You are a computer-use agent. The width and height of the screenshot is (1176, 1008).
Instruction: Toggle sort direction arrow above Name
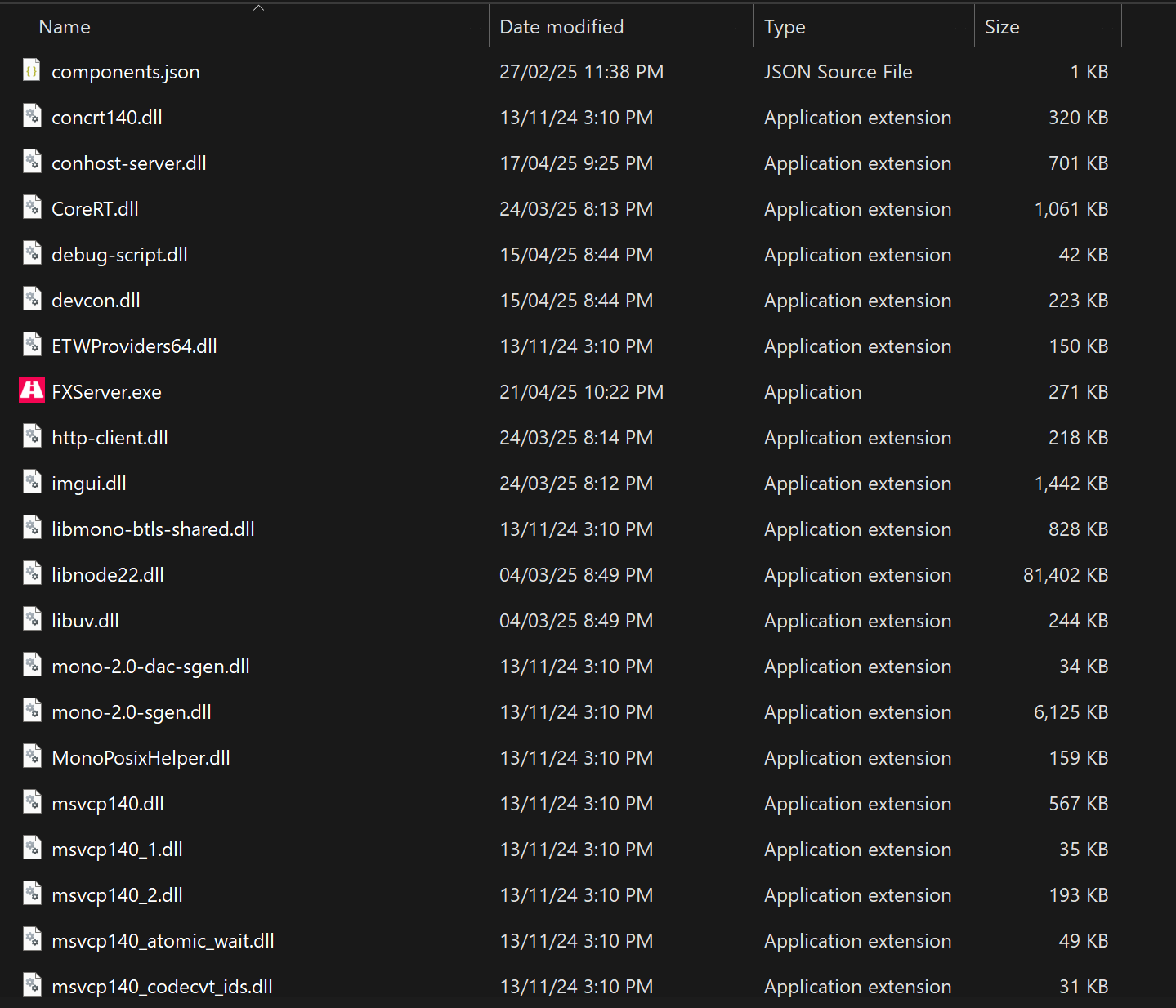pos(258,7)
